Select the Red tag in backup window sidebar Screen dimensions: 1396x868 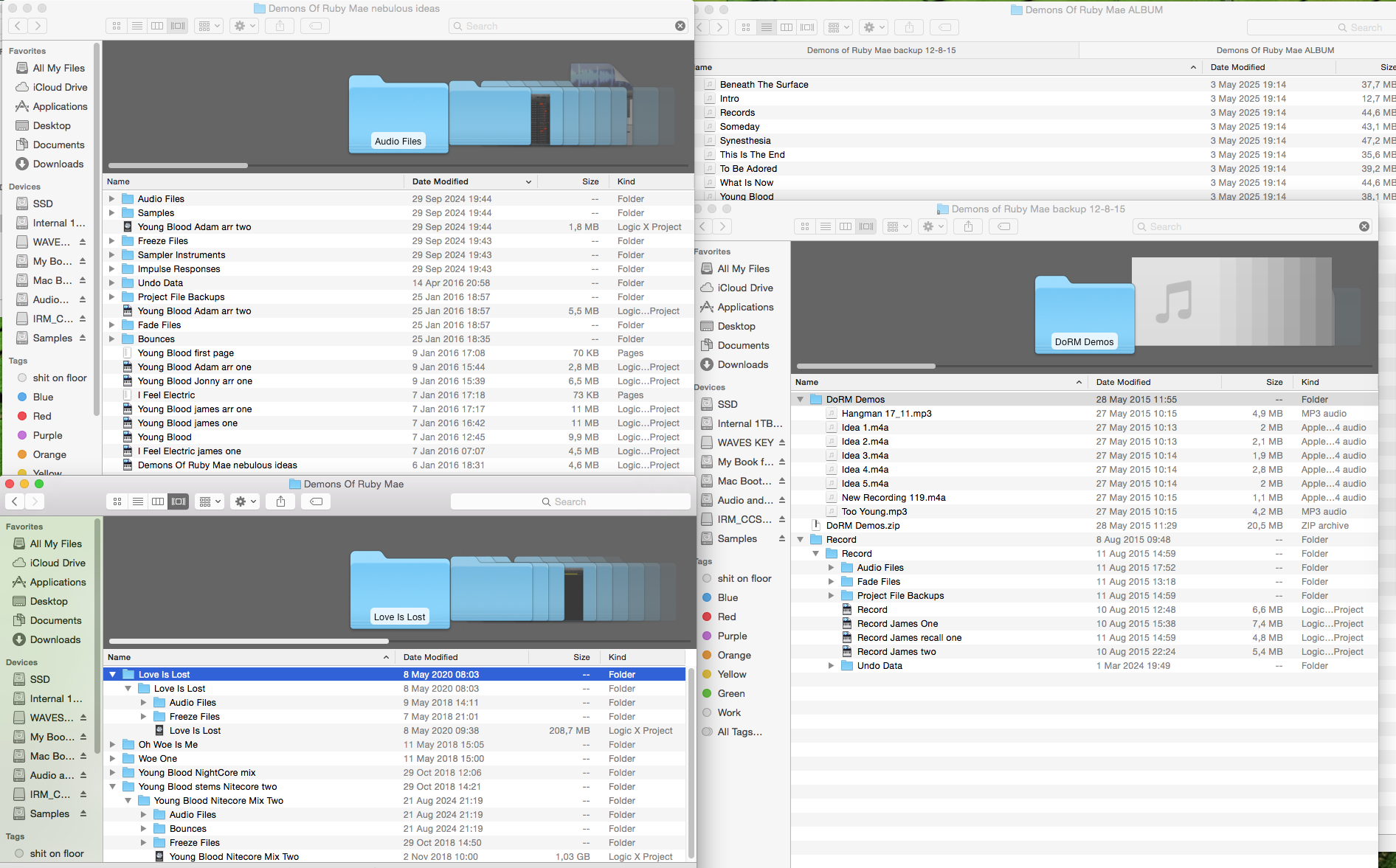(727, 617)
